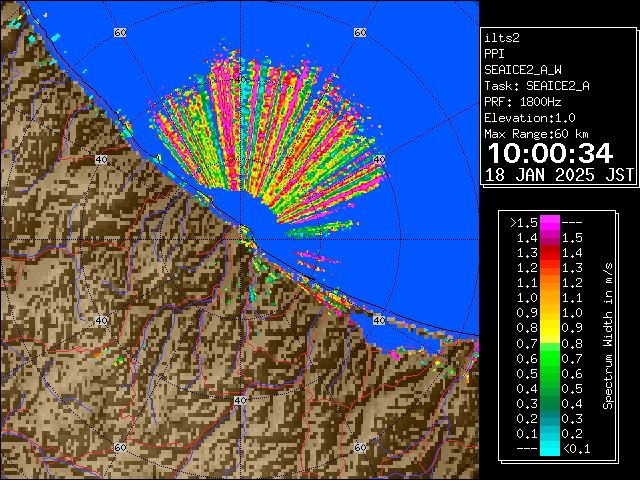
Task: Select the 'Elevation:1.0' value
Action: pyautogui.click(x=530, y=118)
